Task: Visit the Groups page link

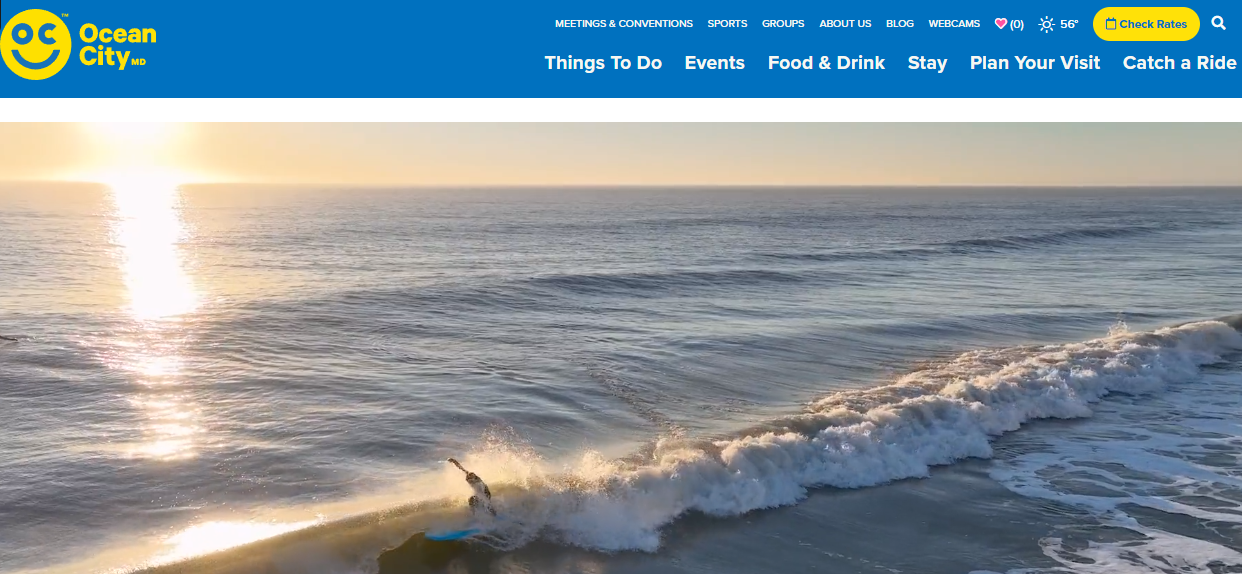Action: point(783,24)
